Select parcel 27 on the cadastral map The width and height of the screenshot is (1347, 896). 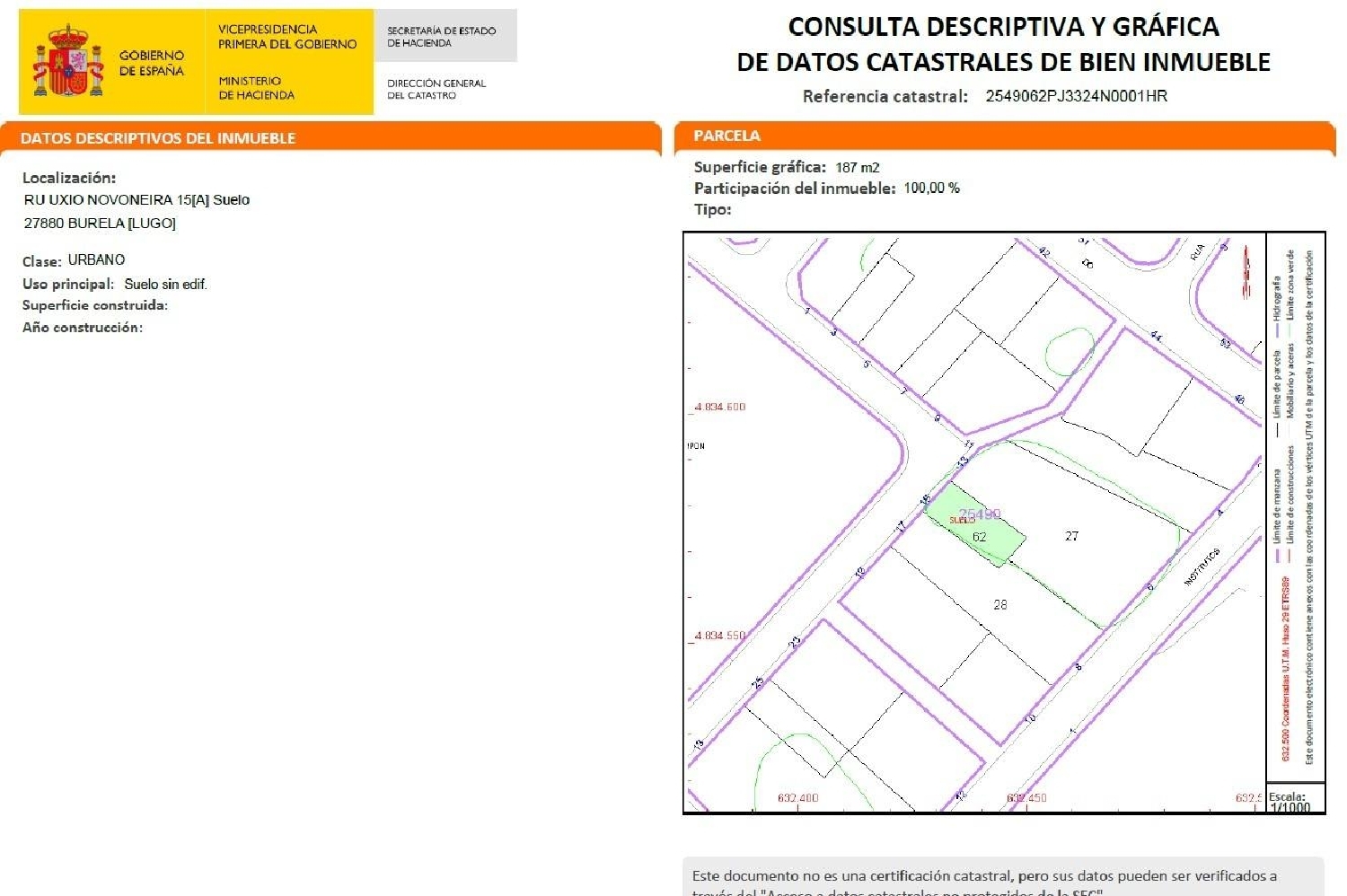coord(1072,537)
